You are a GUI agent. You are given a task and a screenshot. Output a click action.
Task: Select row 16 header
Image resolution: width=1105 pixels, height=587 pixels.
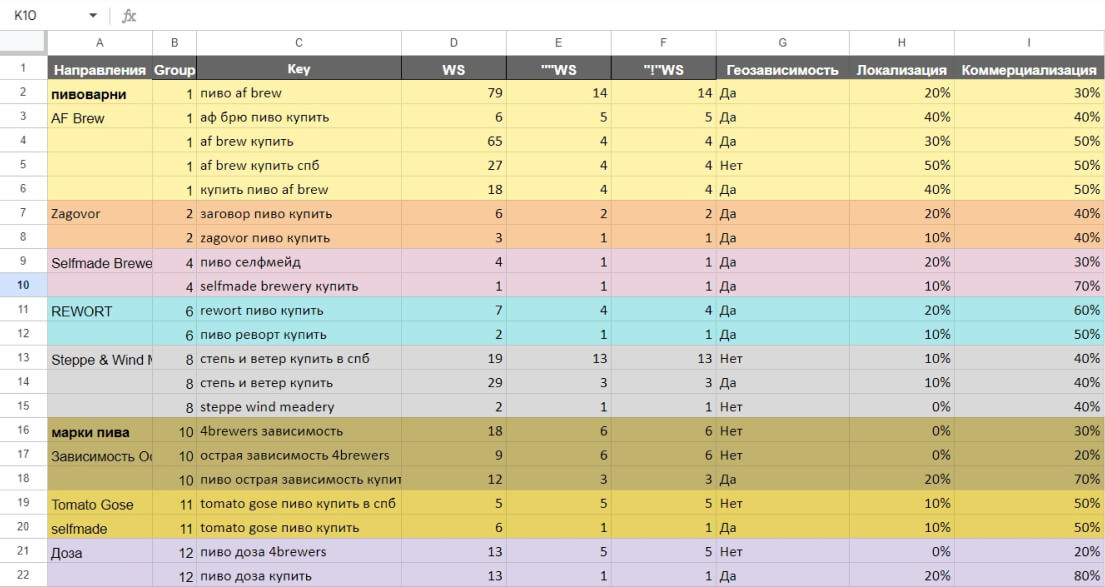(x=23, y=430)
